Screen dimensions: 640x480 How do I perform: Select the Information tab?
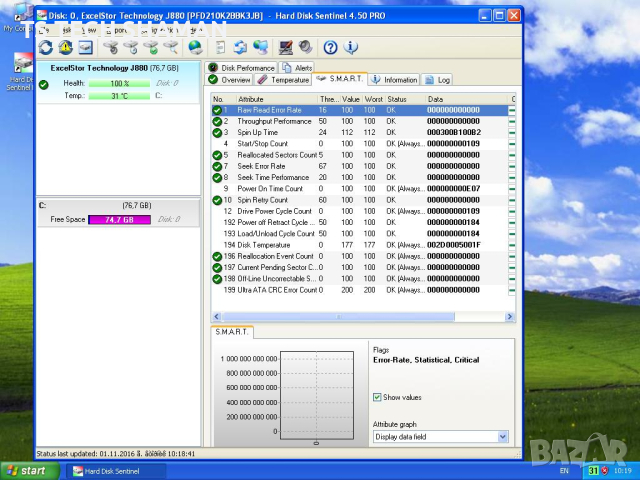(x=394, y=79)
